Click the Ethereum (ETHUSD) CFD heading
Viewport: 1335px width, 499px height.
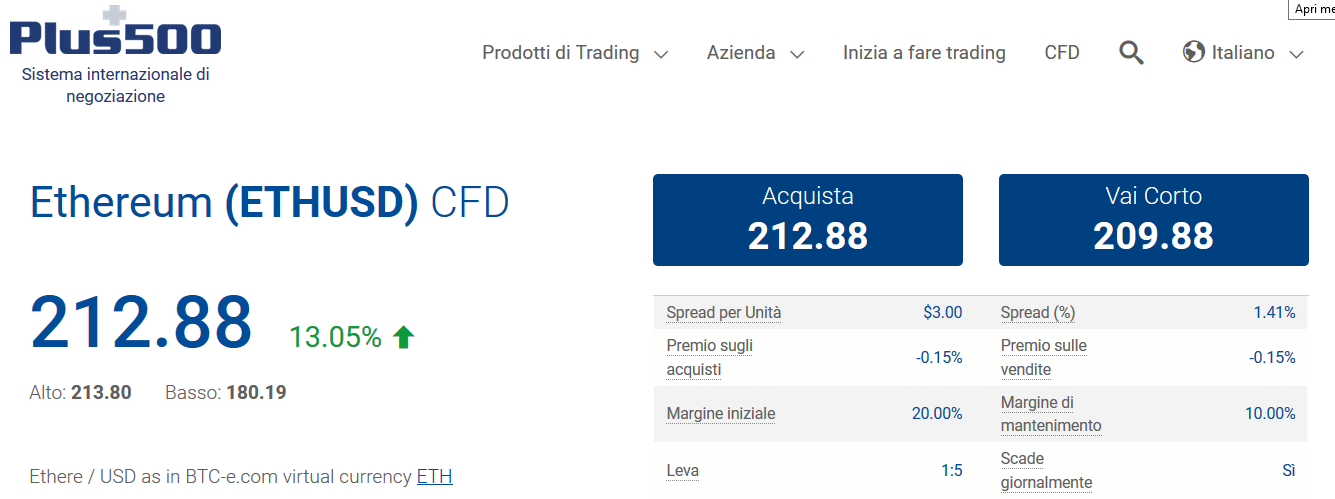point(270,203)
